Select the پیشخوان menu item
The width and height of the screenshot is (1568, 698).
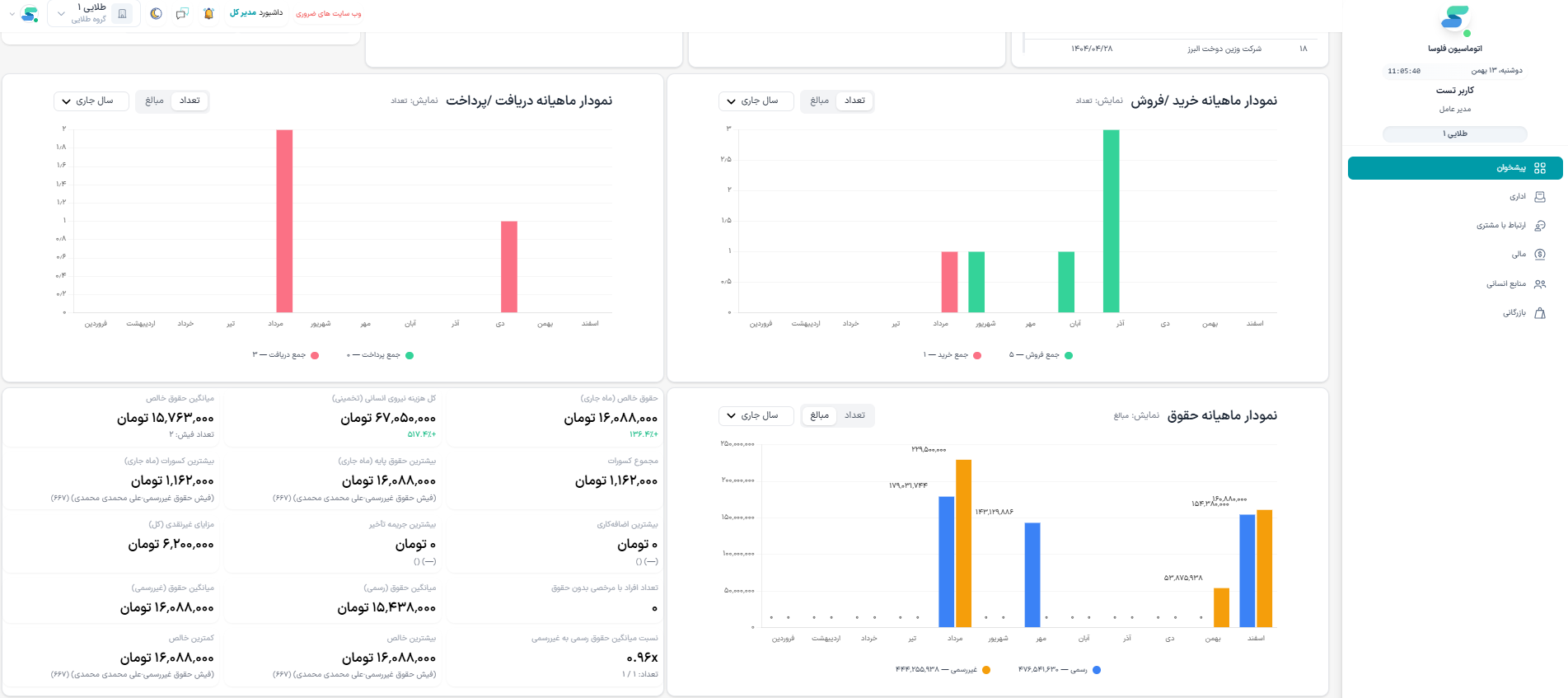[x=1455, y=168]
